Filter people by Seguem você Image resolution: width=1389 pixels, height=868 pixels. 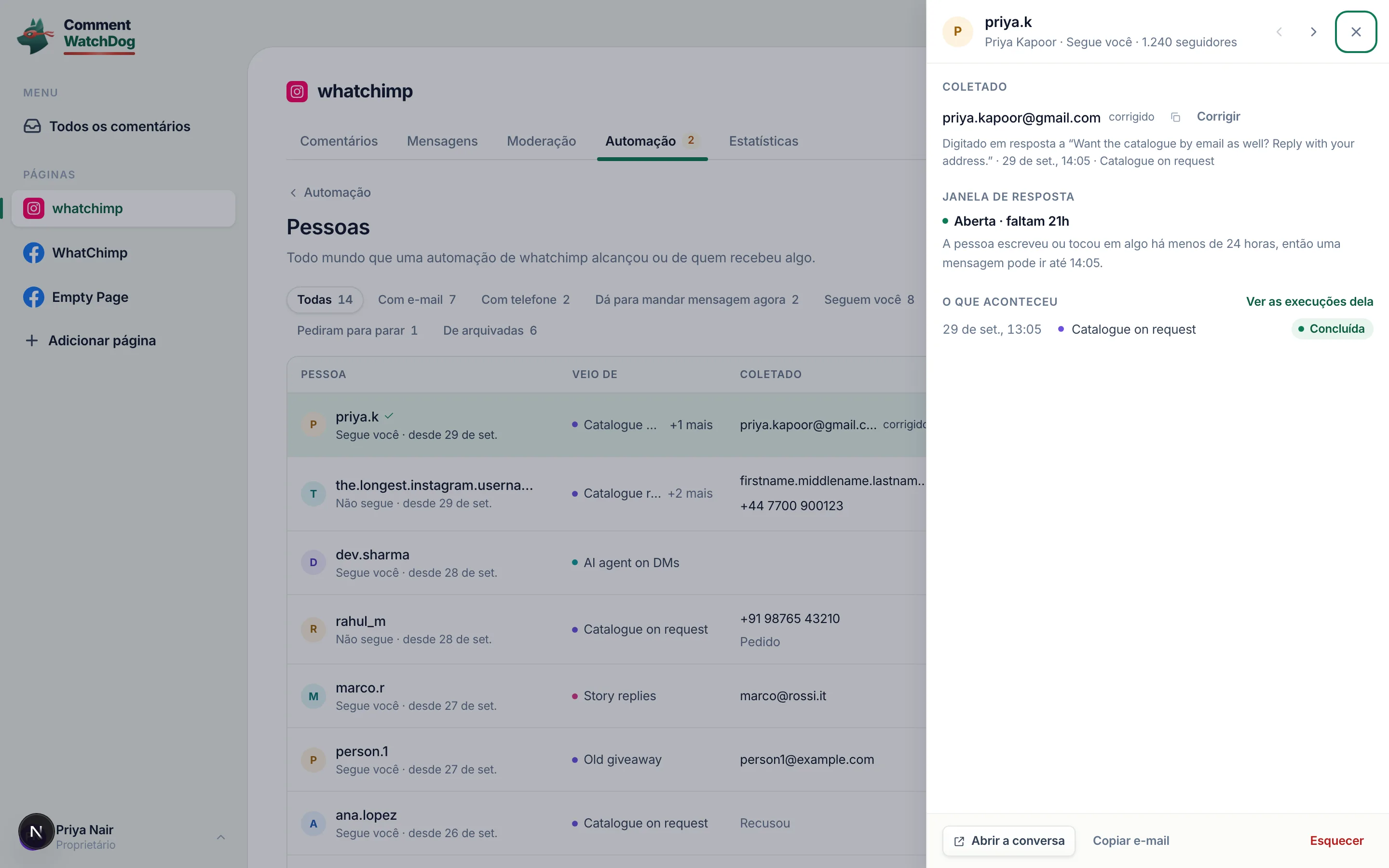point(869,299)
